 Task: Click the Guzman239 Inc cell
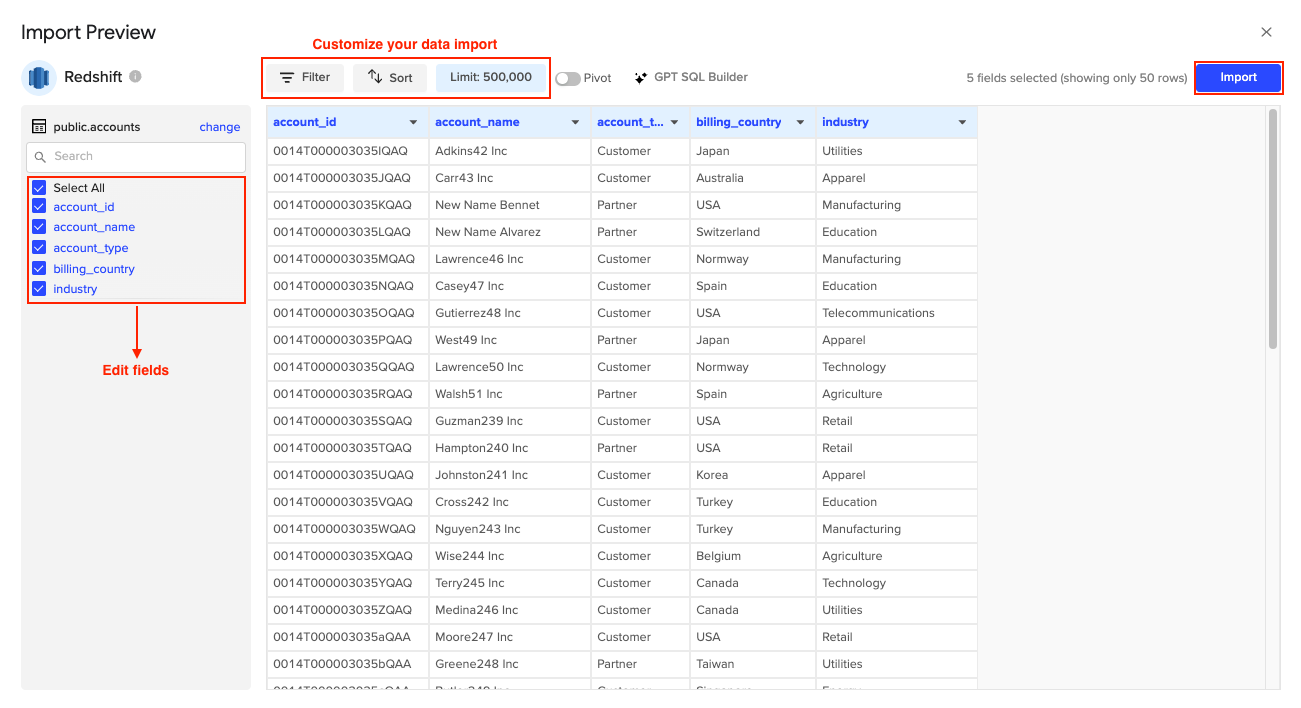[x=509, y=421]
